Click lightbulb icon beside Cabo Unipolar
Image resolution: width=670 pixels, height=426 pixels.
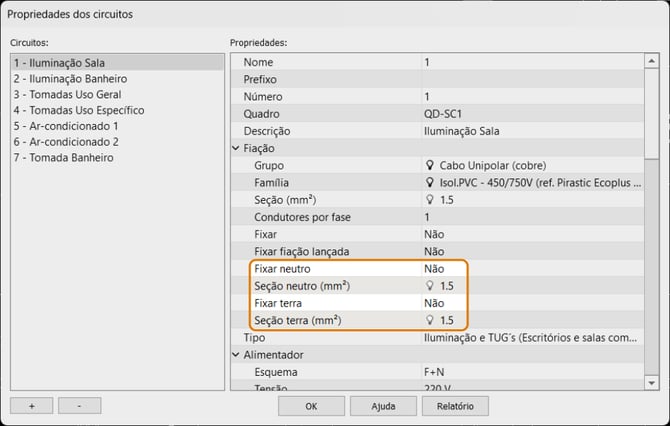430,165
